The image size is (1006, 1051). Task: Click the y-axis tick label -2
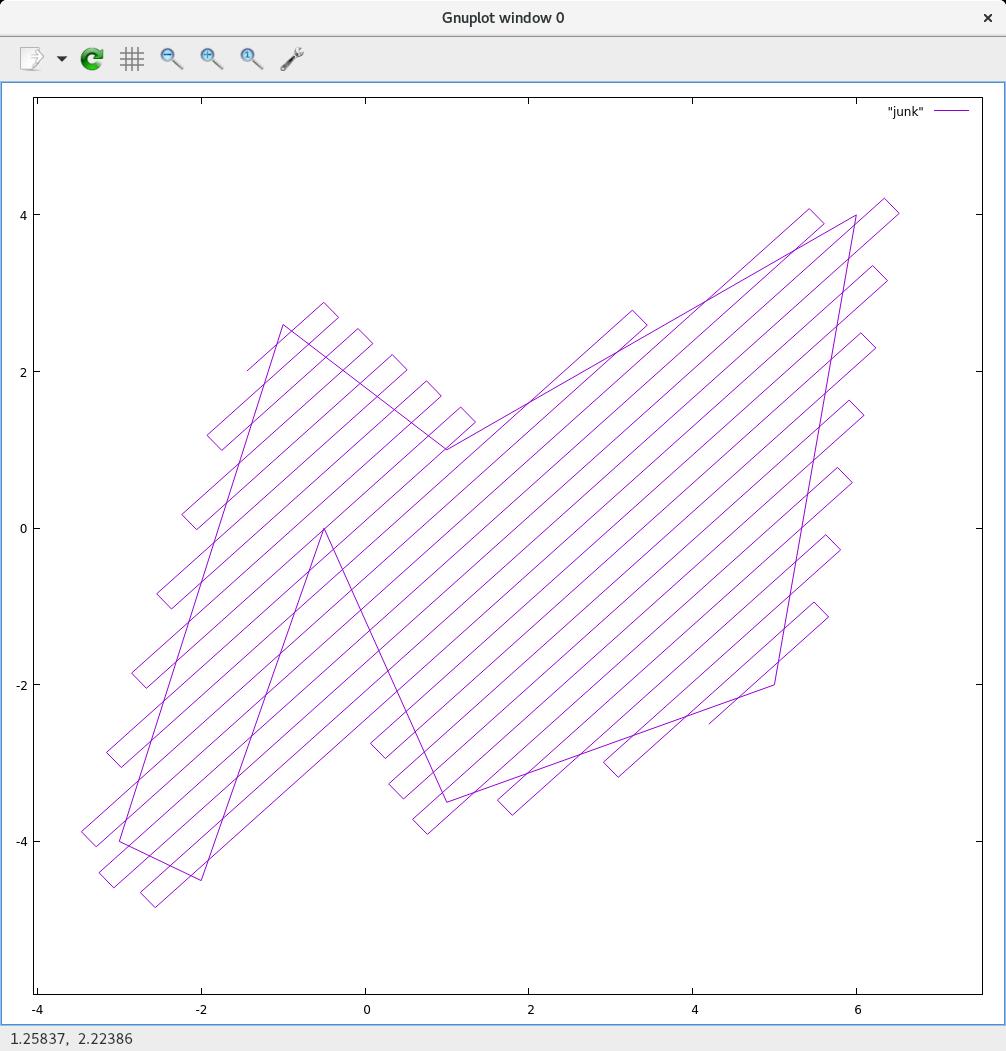click(x=21, y=685)
